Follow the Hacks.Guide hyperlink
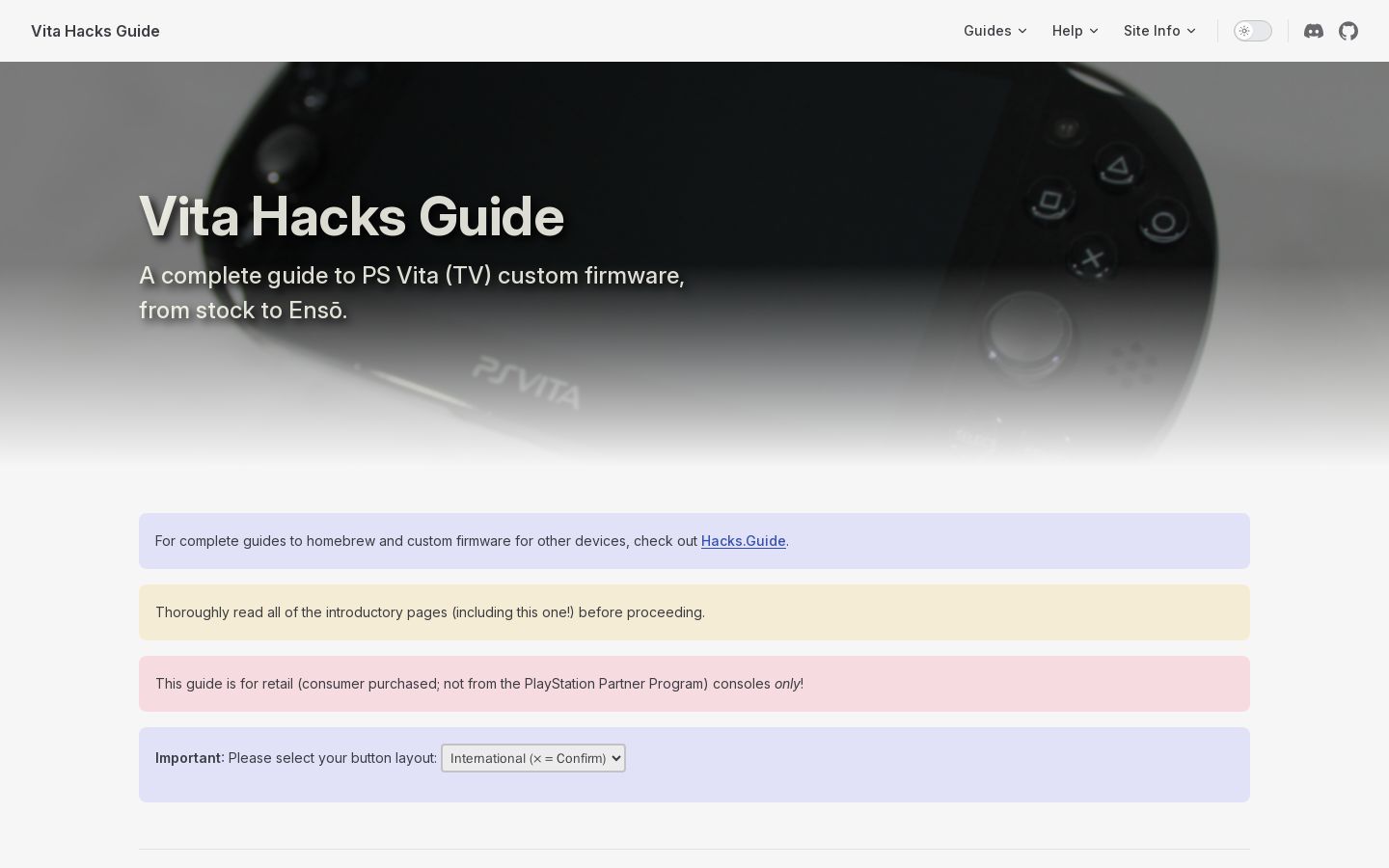This screenshot has height=868, width=1389. click(x=743, y=541)
